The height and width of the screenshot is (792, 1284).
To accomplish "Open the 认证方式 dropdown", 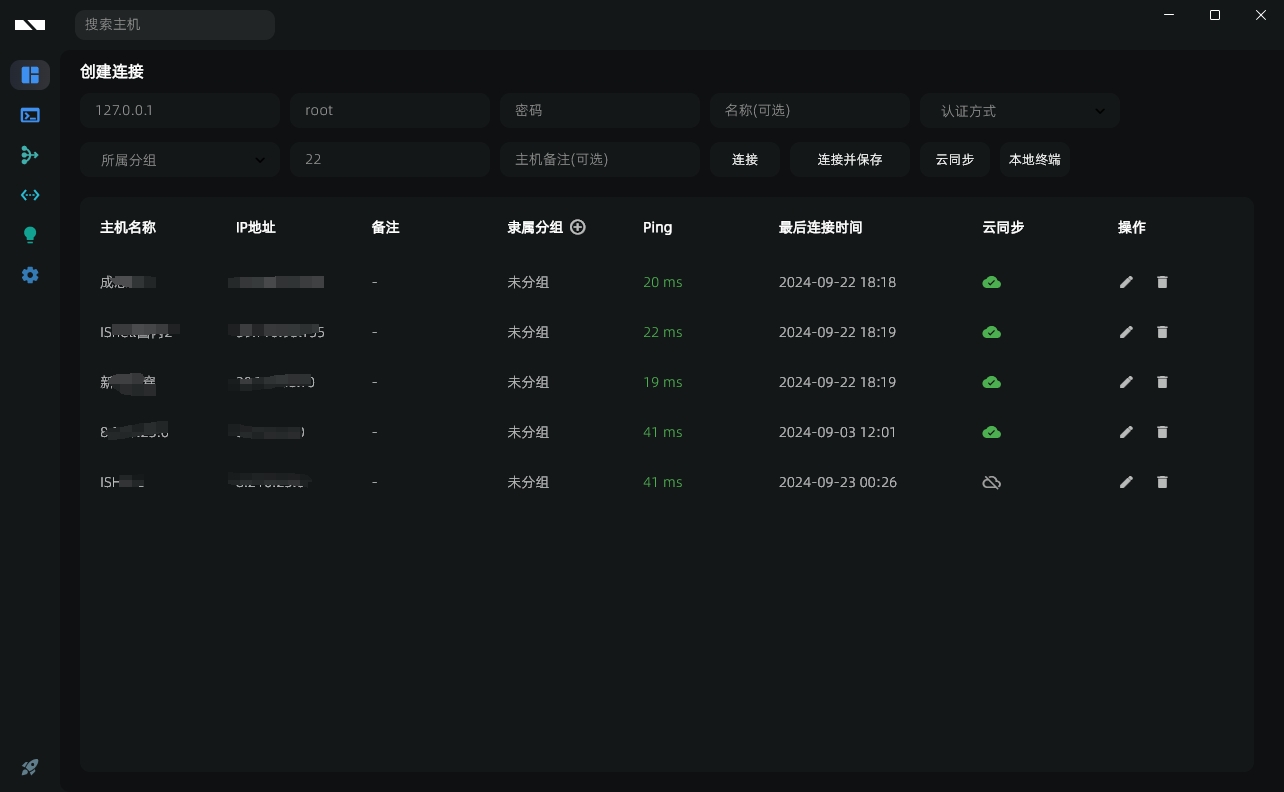I will (x=1020, y=111).
